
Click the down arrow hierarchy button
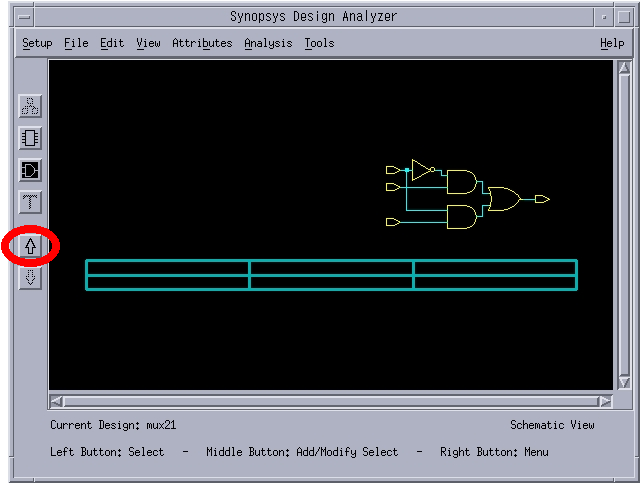30,278
